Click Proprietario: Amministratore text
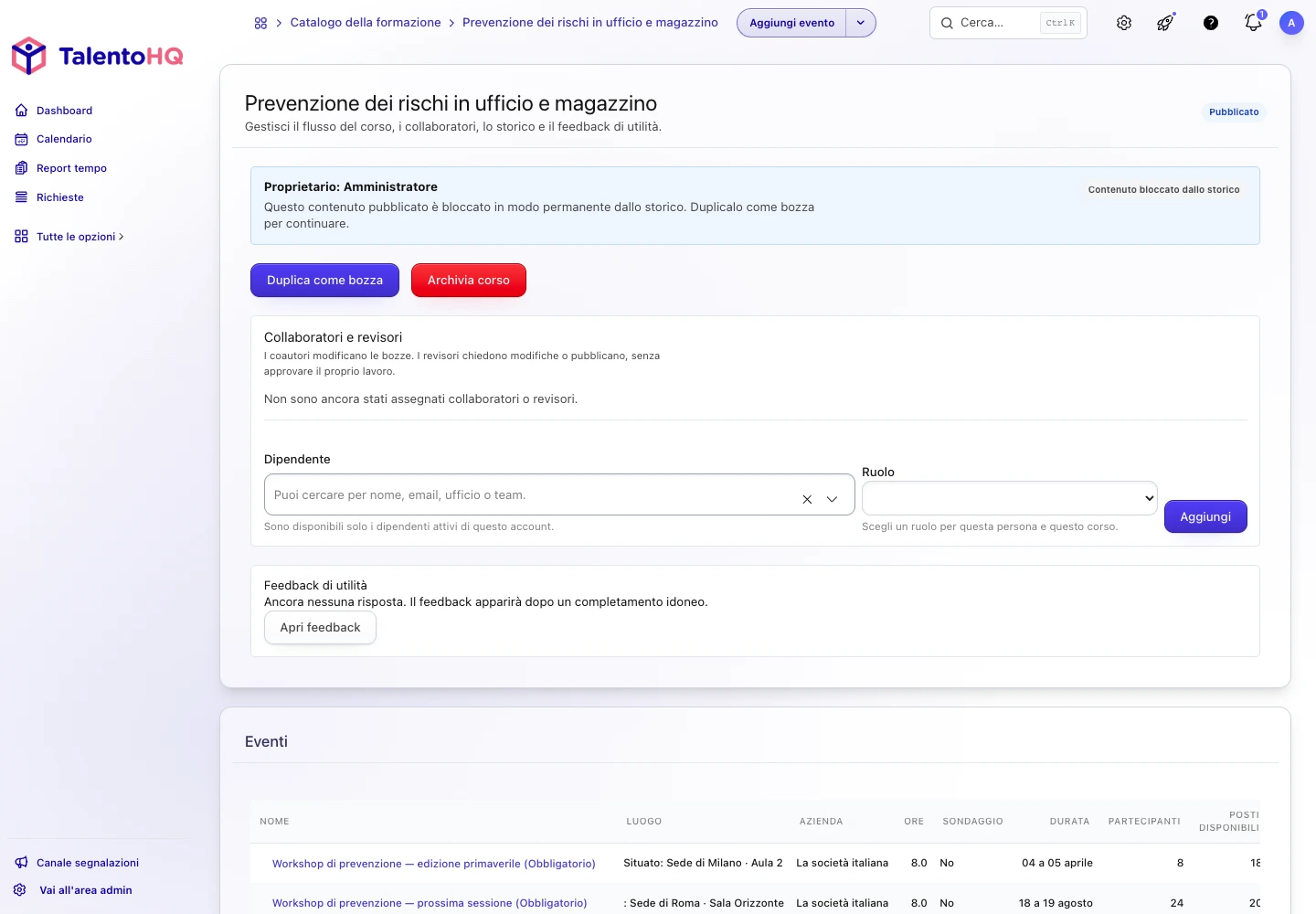The image size is (1316, 914). click(351, 186)
